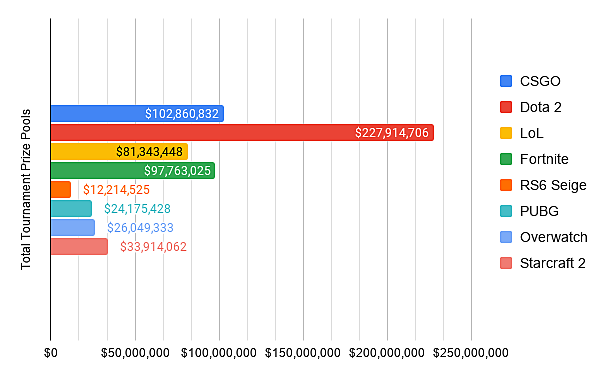Click the $26,049,333 Overwatch data label
This screenshot has width=600, height=379.
coord(140,228)
